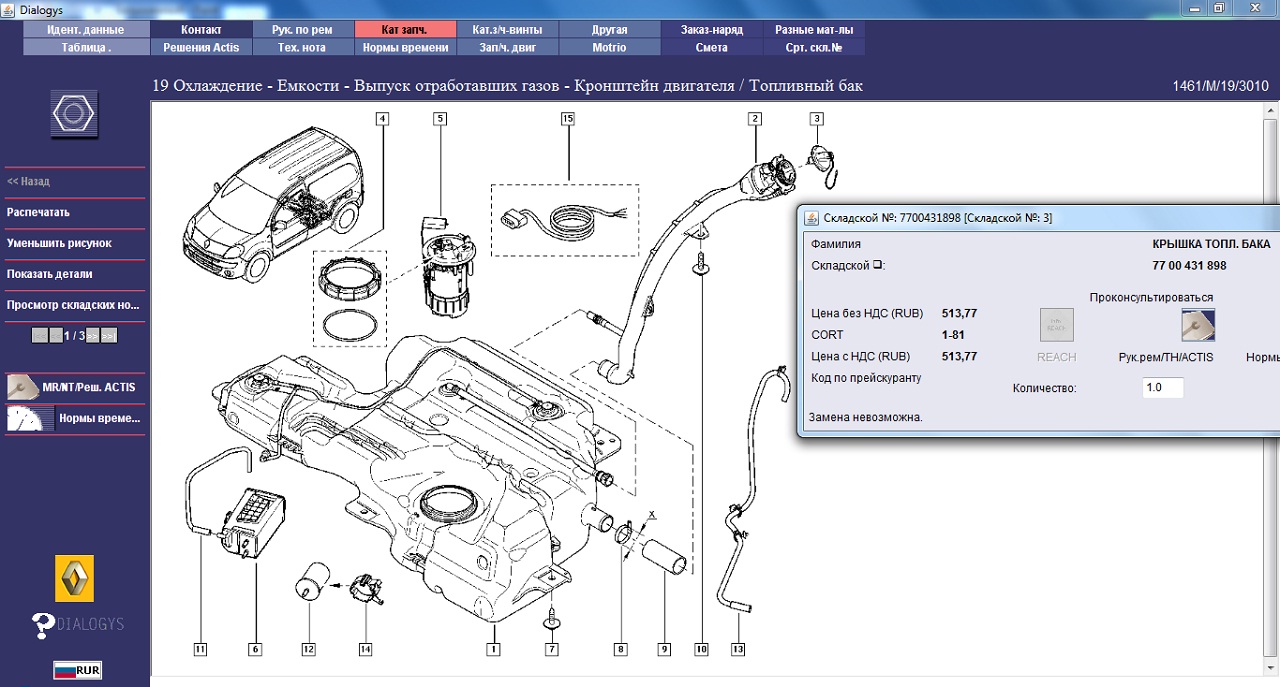Click Просмотр складских номеров link
The image size is (1280, 687).
click(x=73, y=305)
